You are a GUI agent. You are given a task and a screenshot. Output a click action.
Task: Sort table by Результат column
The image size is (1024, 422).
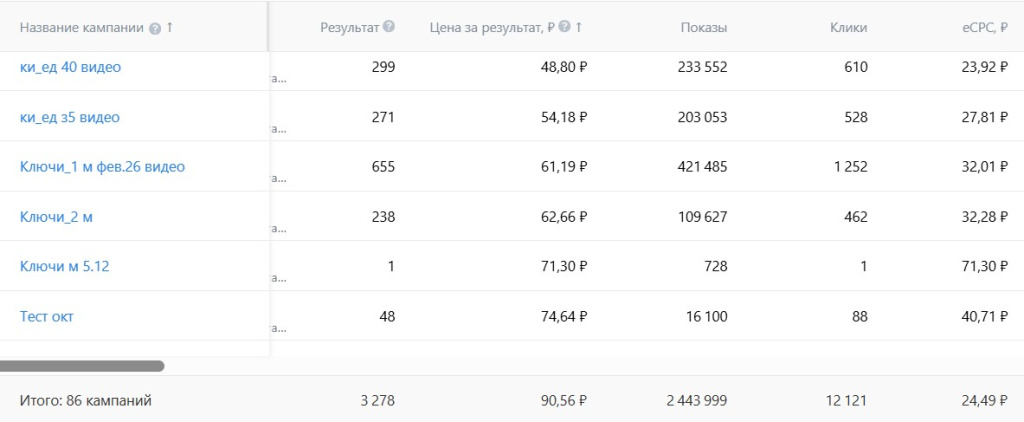(349, 27)
